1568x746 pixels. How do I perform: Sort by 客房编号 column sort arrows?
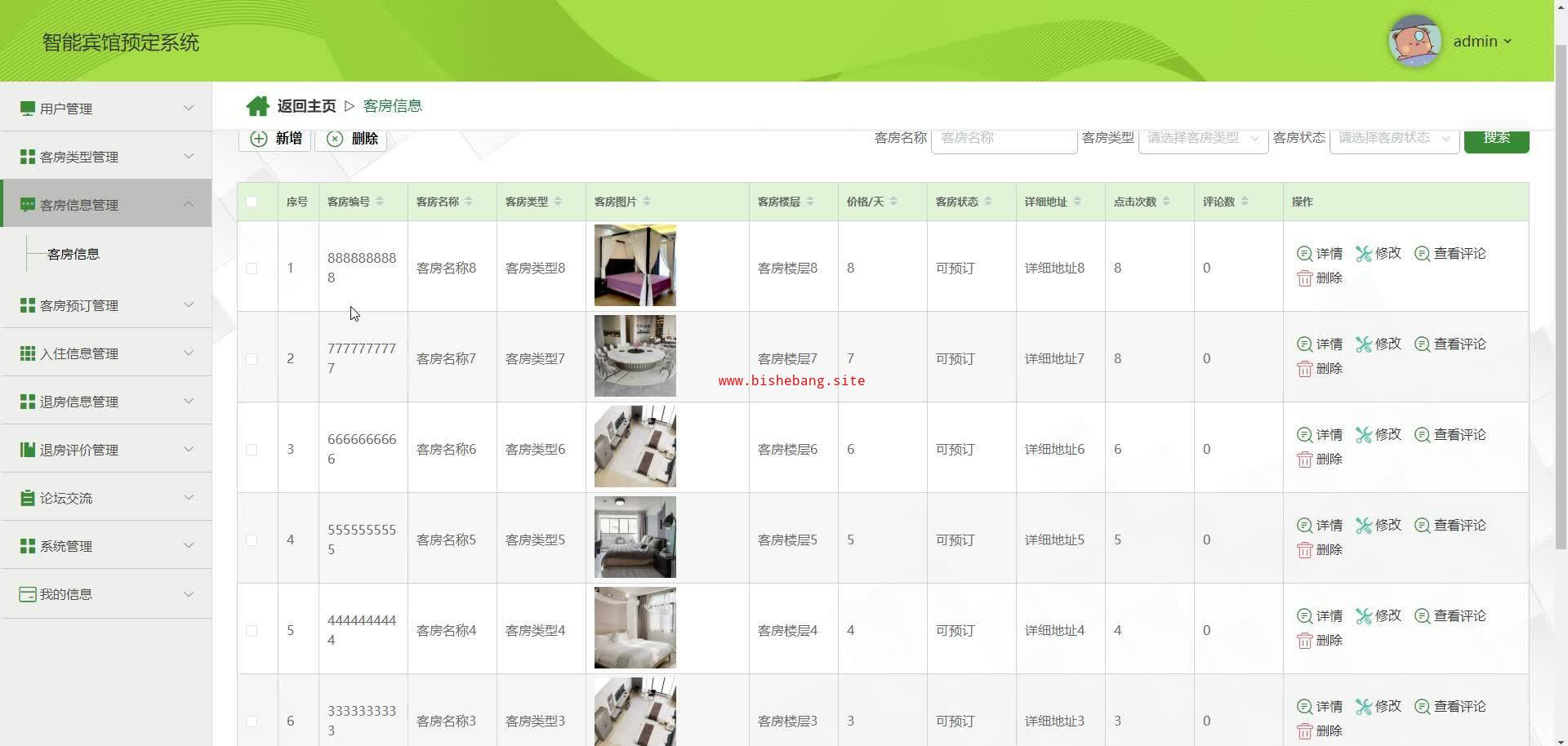380,202
